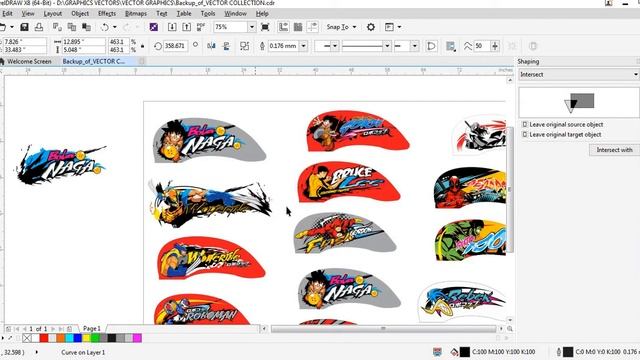Image resolution: width=640 pixels, height=360 pixels.
Task: Click the curve smoothness field 50
Action: pyautogui.click(x=482, y=46)
